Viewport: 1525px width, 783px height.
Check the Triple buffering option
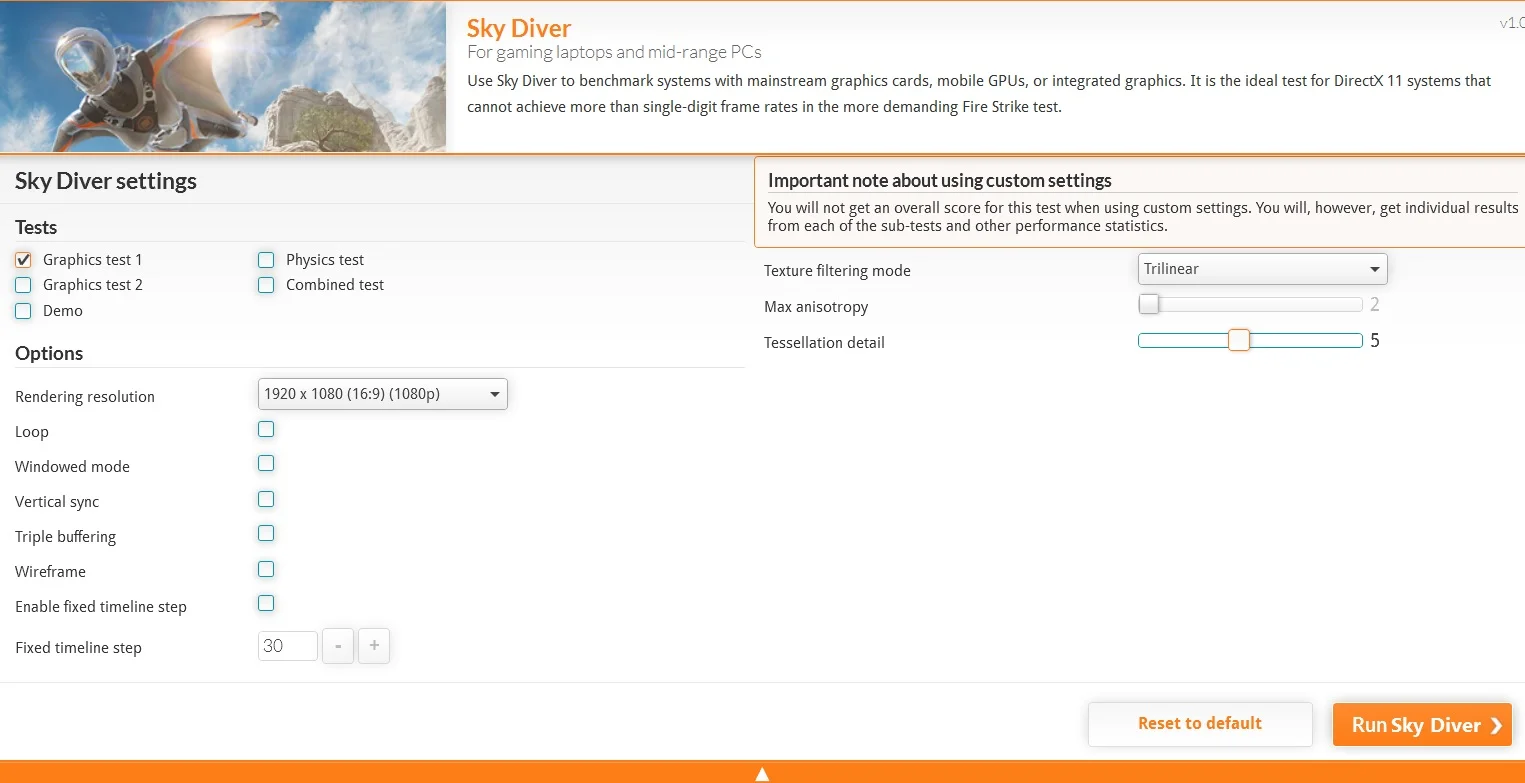click(266, 534)
